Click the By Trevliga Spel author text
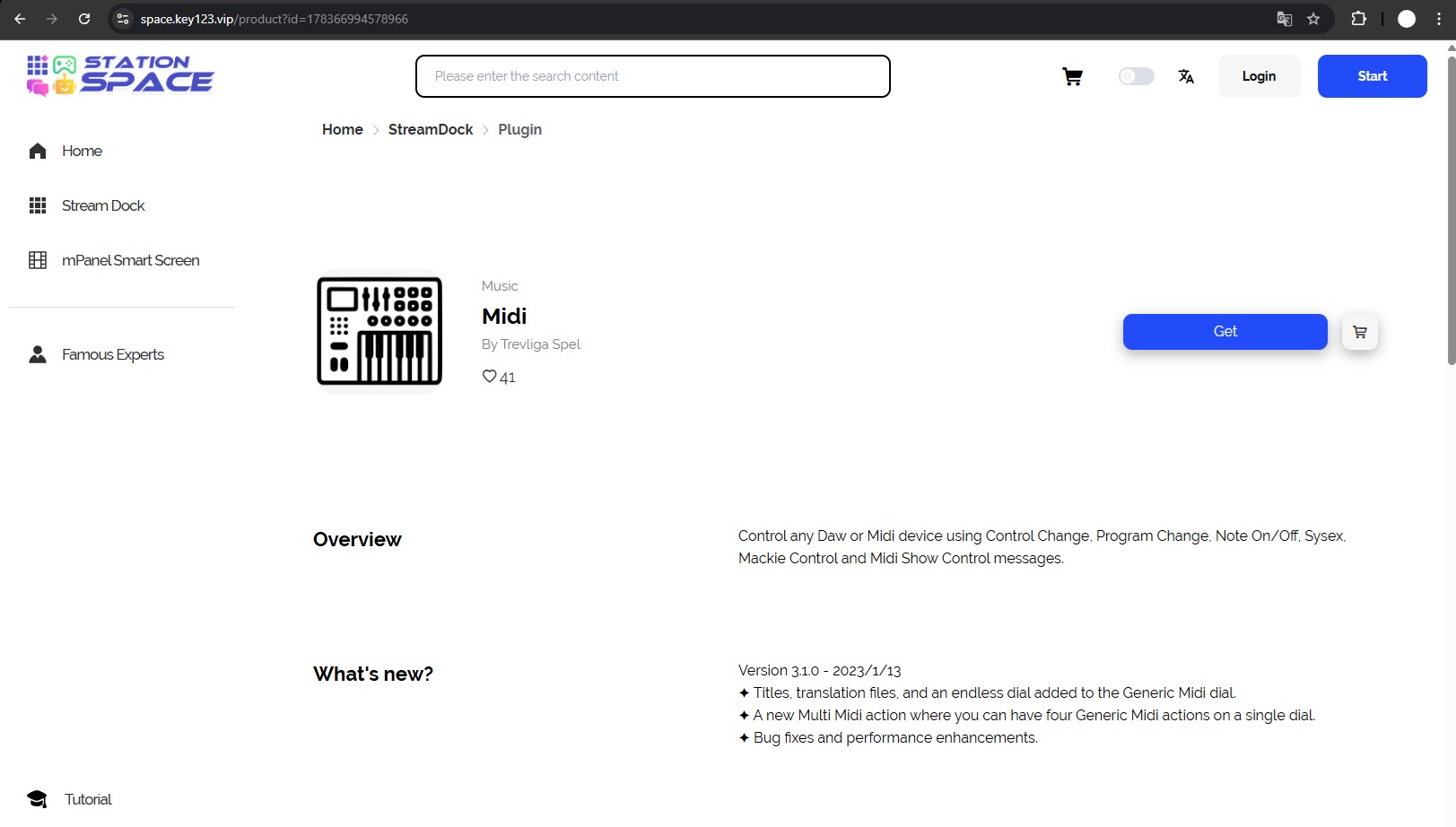1456x827 pixels. pos(531,344)
